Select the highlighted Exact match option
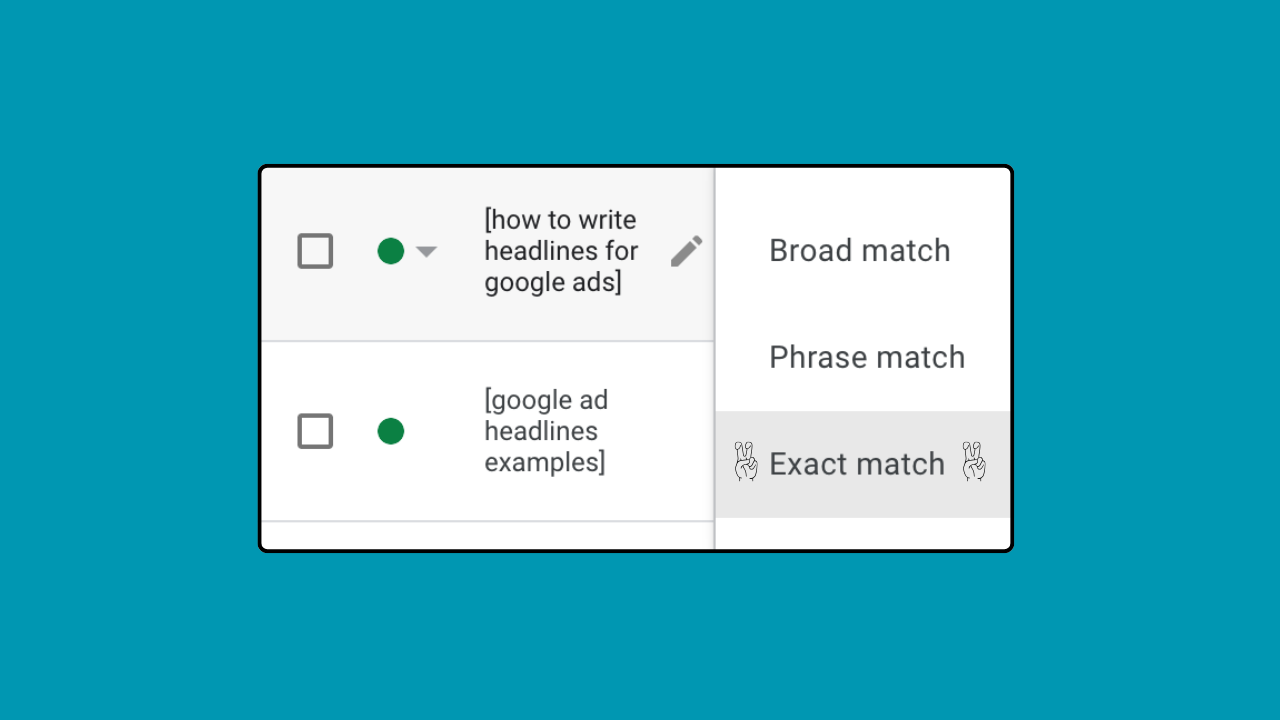The height and width of the screenshot is (720, 1280). pyautogui.click(x=856, y=464)
